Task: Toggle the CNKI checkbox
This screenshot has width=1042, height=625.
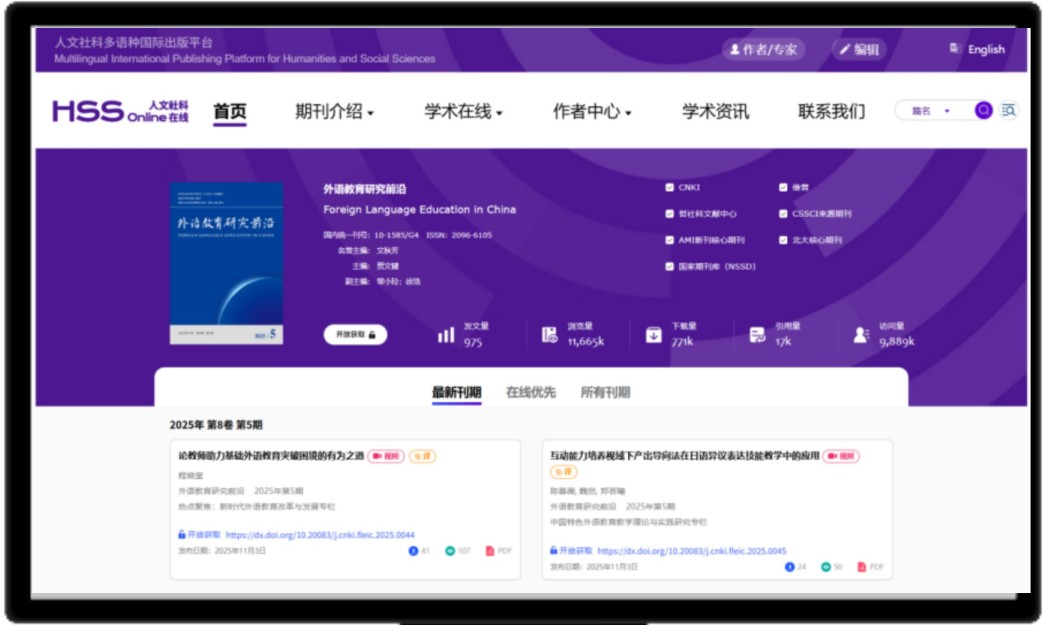Action: point(670,187)
